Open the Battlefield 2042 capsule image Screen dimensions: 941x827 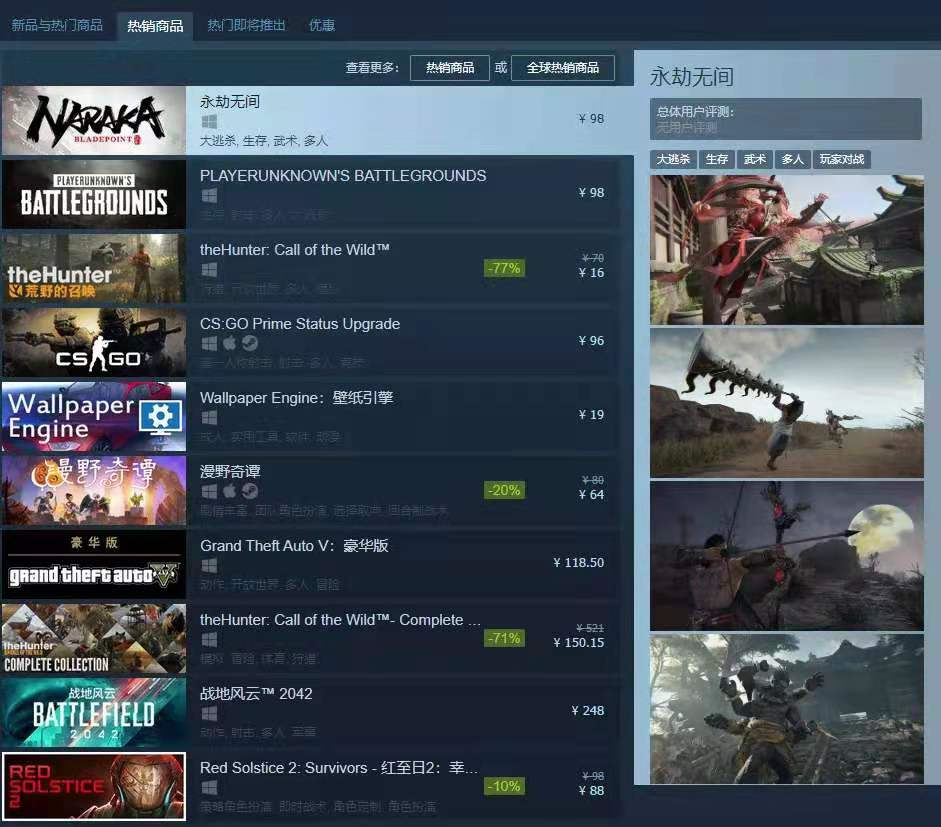[x=94, y=712]
